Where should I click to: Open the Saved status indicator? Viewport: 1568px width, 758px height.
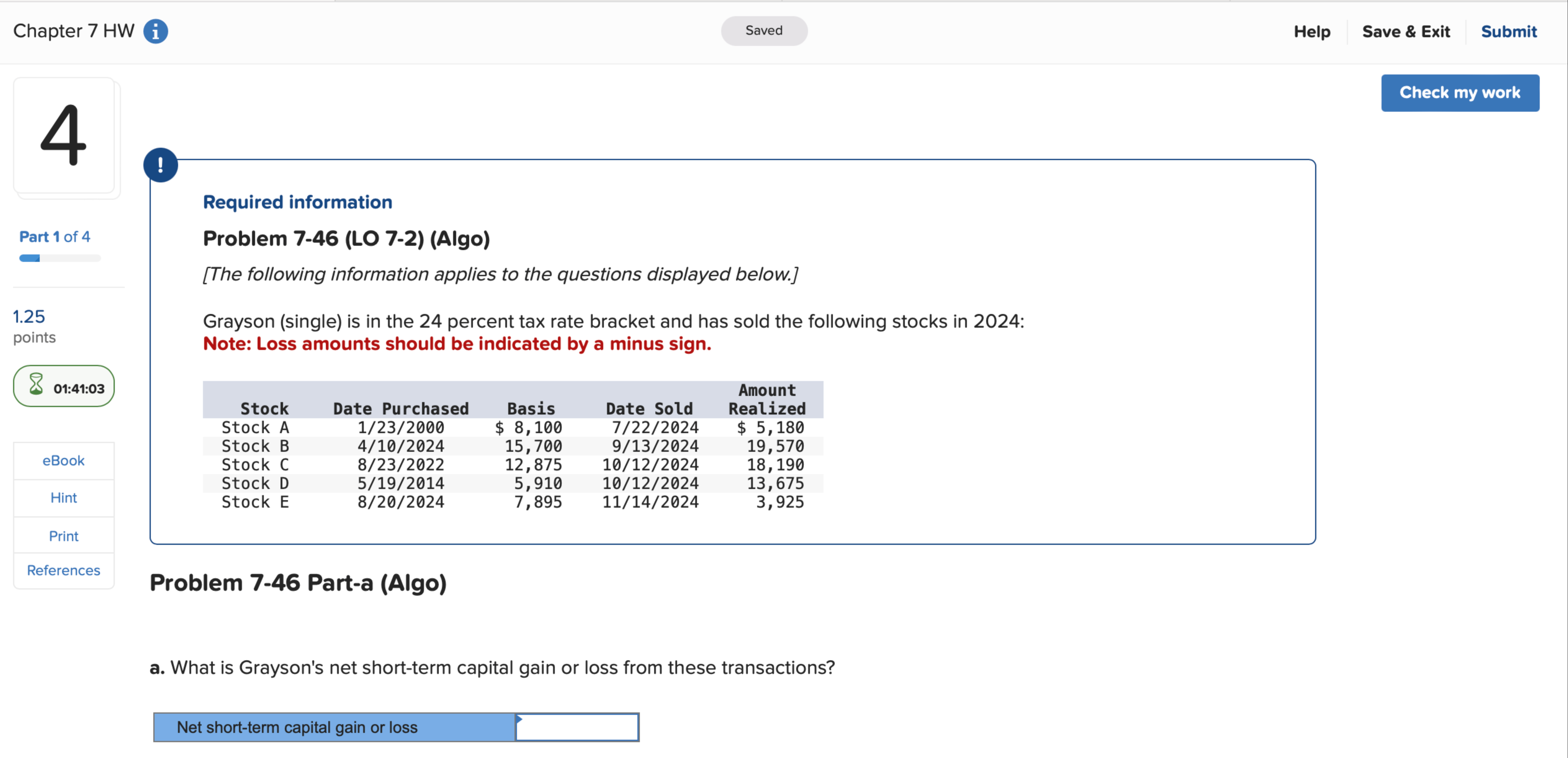(x=764, y=30)
